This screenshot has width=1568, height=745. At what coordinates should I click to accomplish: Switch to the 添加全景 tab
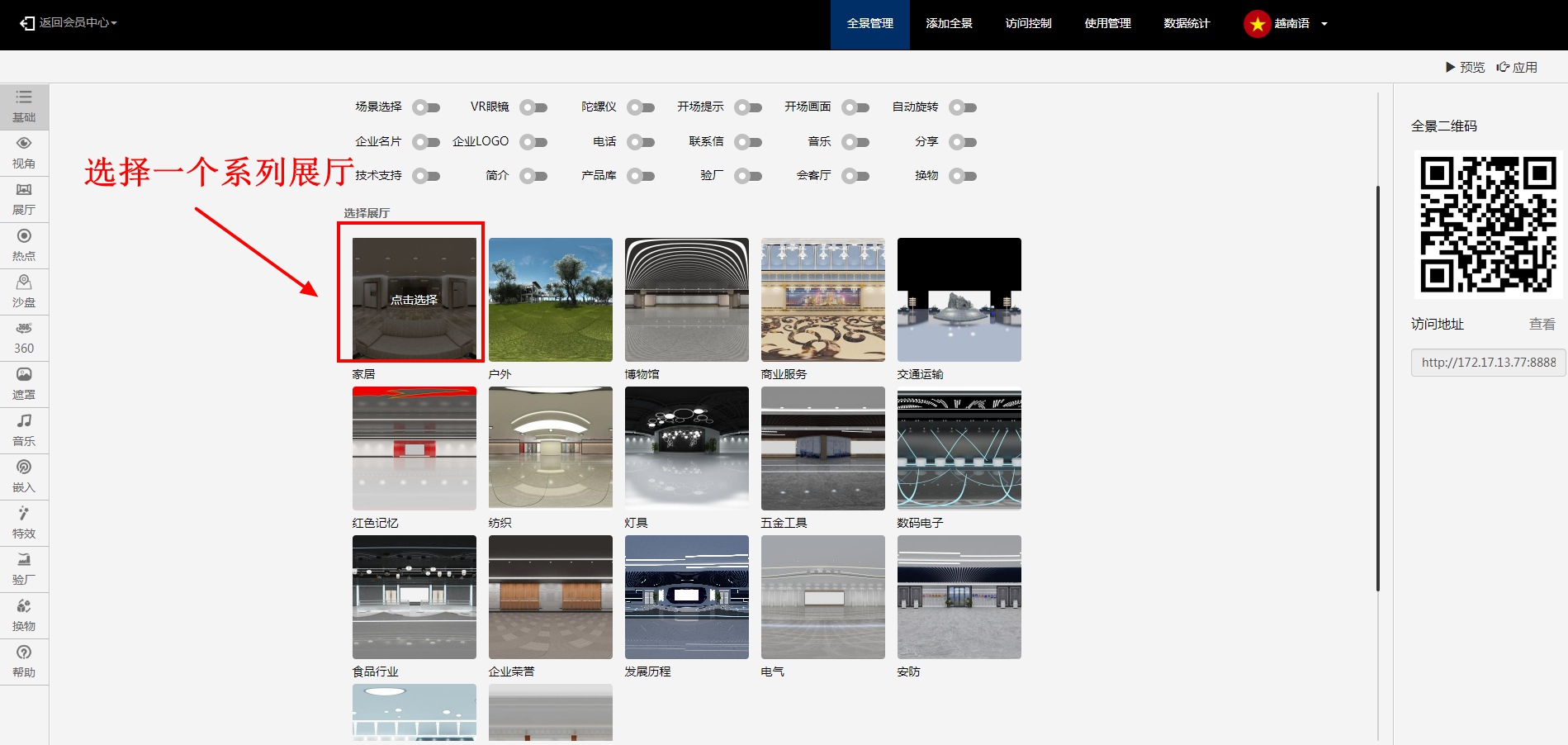click(949, 24)
